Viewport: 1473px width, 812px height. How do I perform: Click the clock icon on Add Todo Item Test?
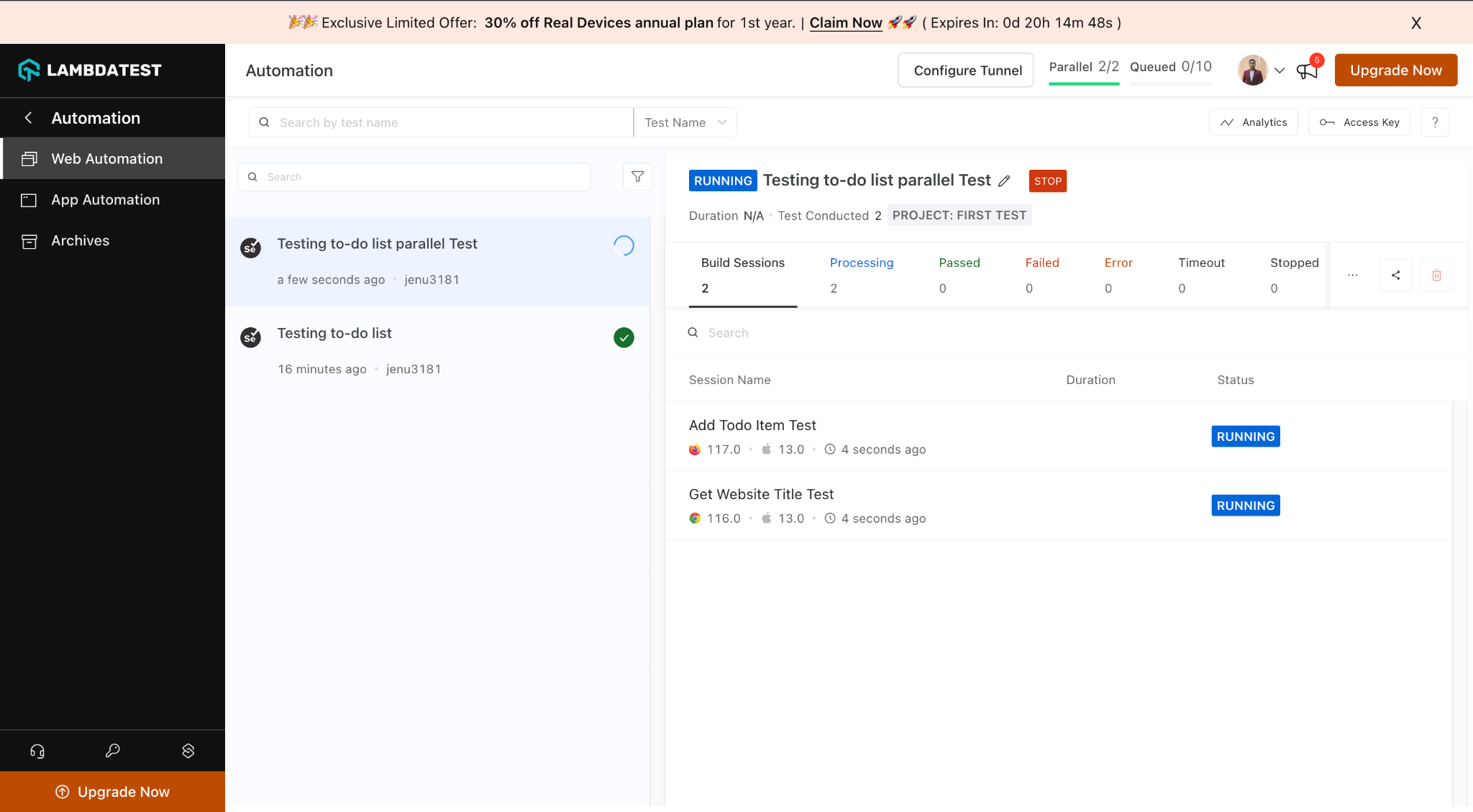pyautogui.click(x=829, y=450)
